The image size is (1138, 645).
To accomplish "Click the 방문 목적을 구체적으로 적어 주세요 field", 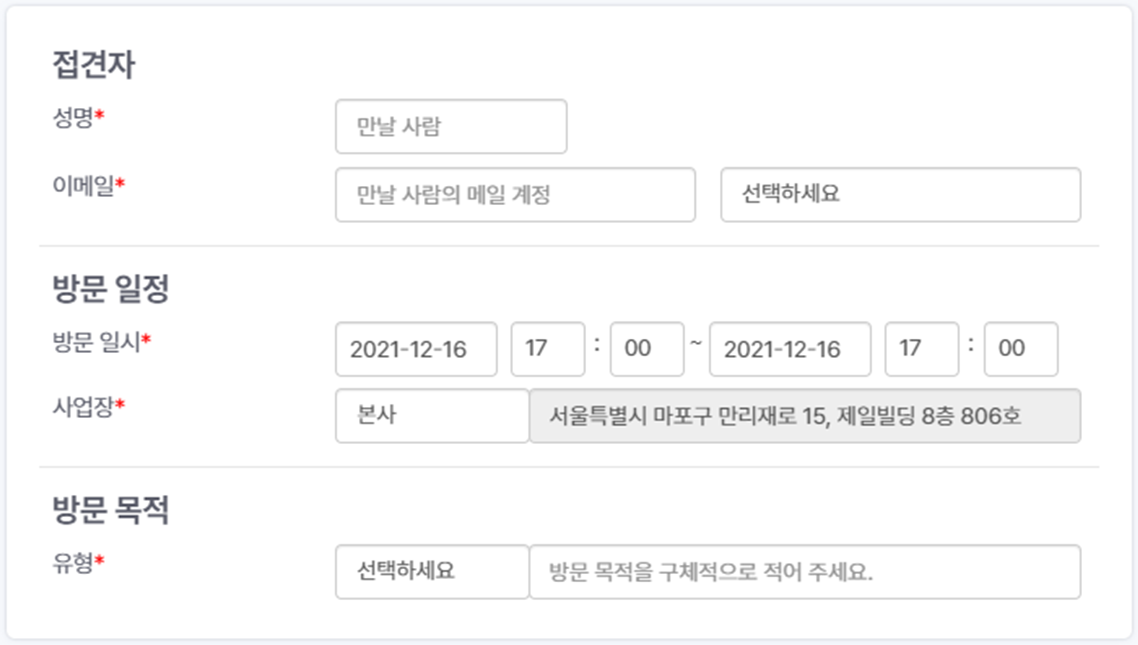I will point(805,572).
